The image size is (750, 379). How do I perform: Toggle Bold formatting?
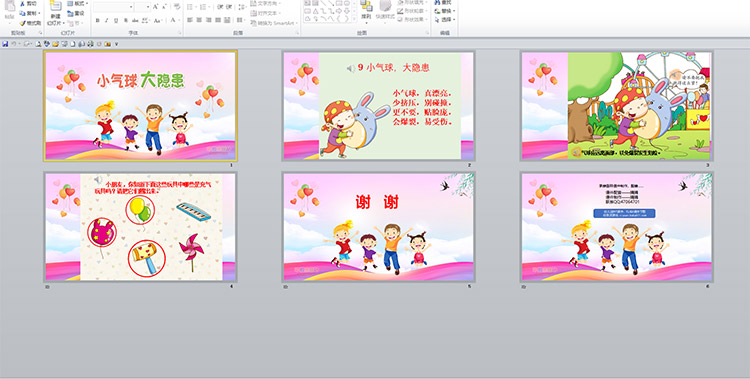coord(97,20)
